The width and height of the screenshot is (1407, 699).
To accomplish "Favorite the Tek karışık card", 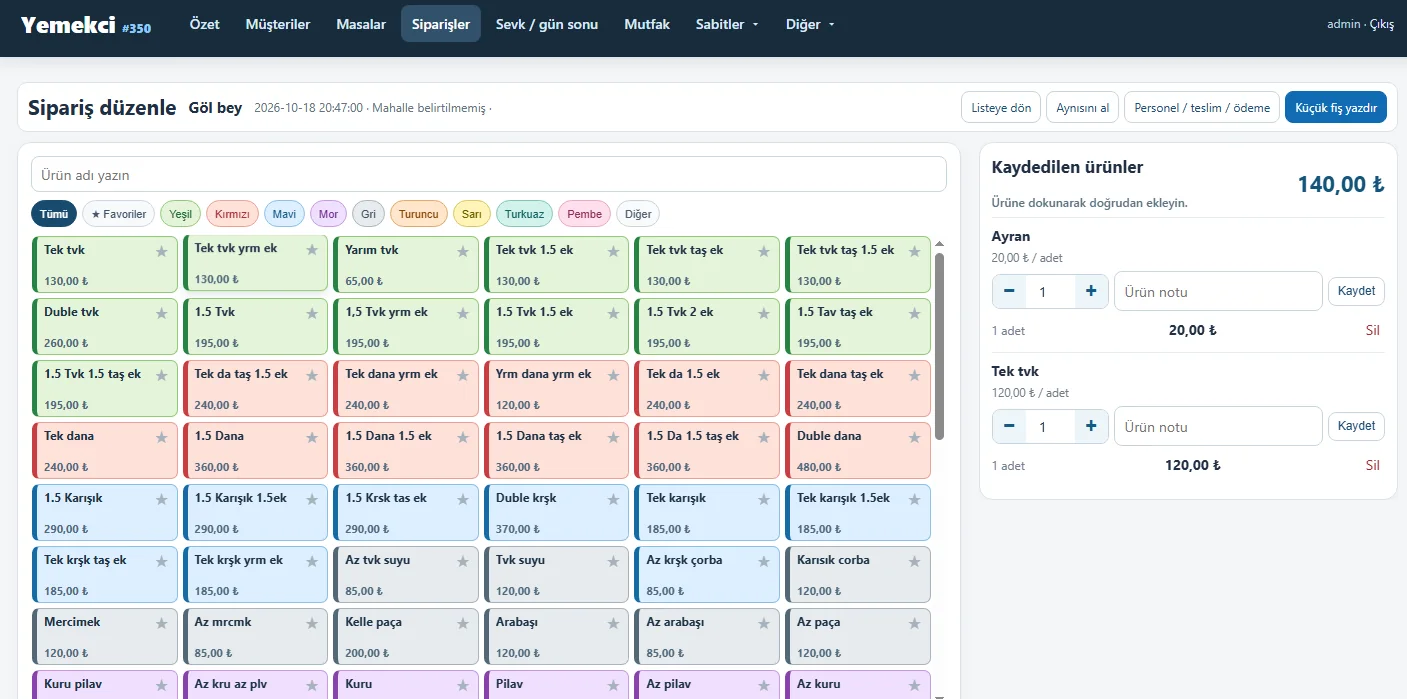I will [764, 500].
